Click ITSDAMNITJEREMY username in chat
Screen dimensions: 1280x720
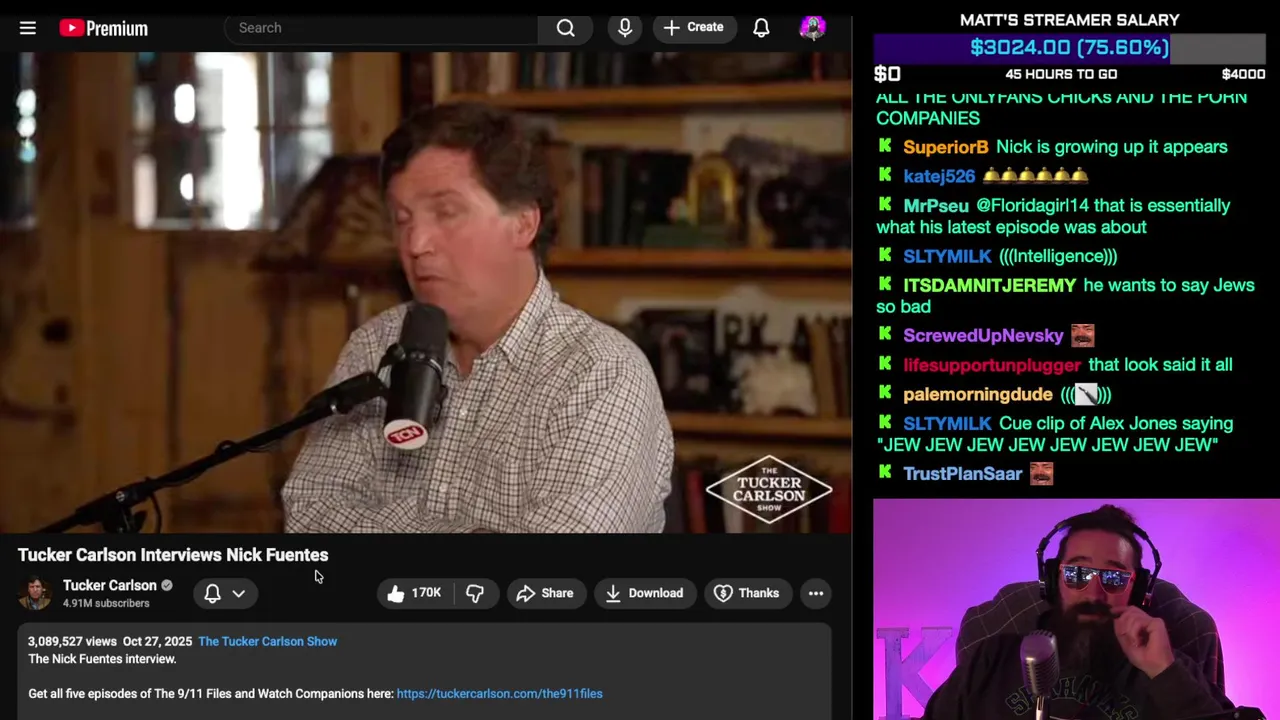[x=989, y=285]
